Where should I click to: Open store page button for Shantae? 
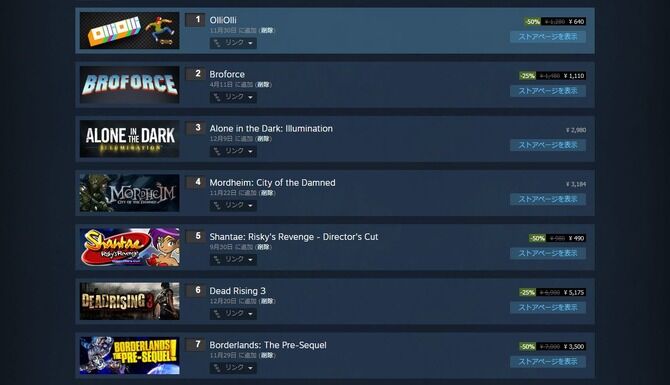(x=548, y=253)
